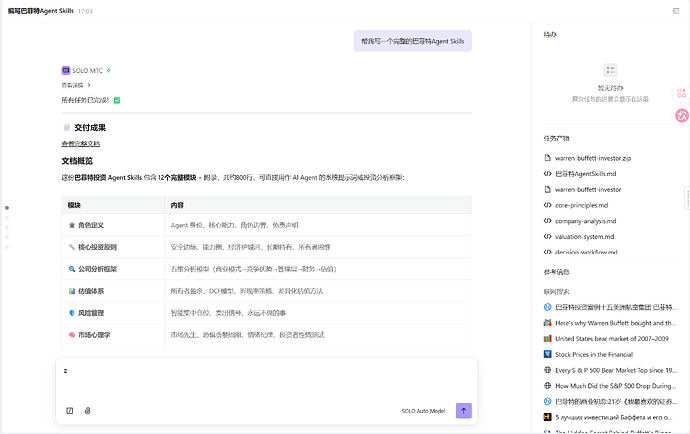The image size is (690, 434).
Task: Click the 模块 table column header
Action: pos(74,205)
